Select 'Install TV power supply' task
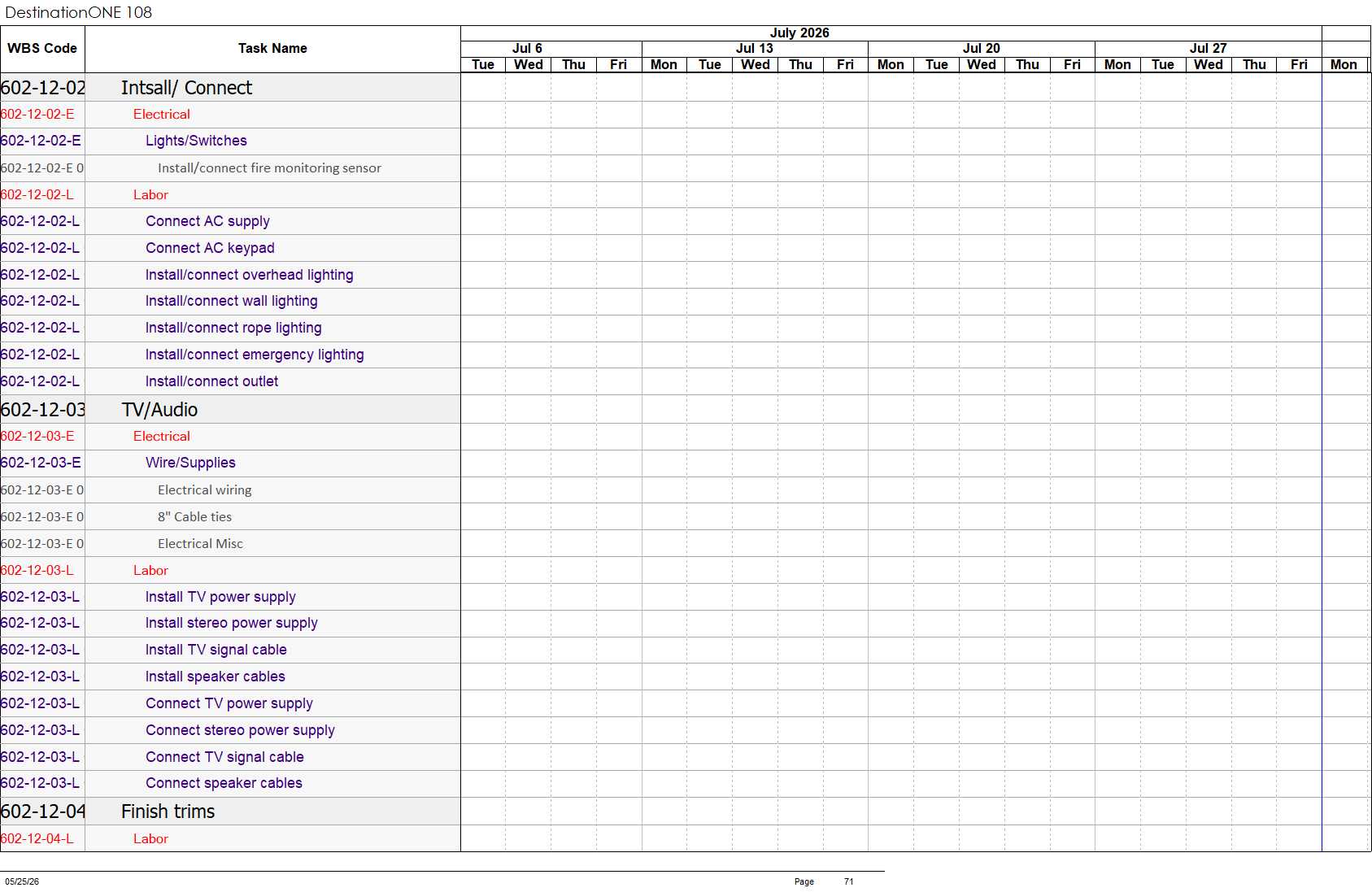 point(220,597)
